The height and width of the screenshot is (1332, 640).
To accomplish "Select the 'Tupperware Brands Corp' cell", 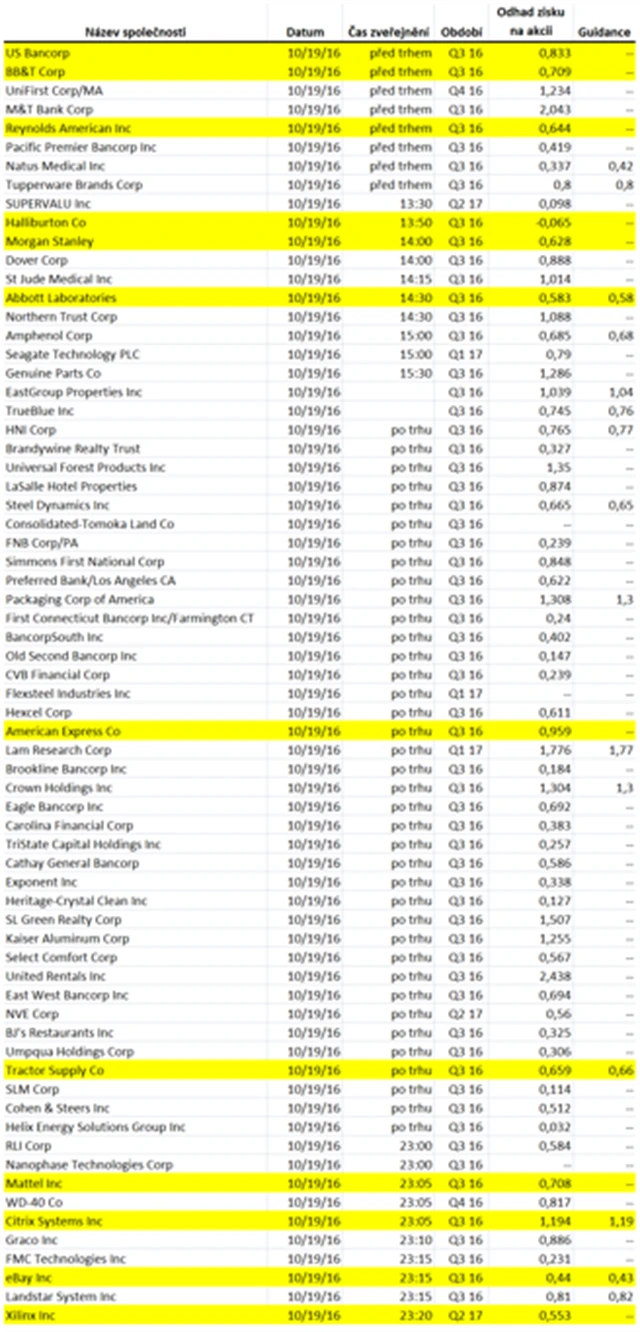I will [134, 184].
